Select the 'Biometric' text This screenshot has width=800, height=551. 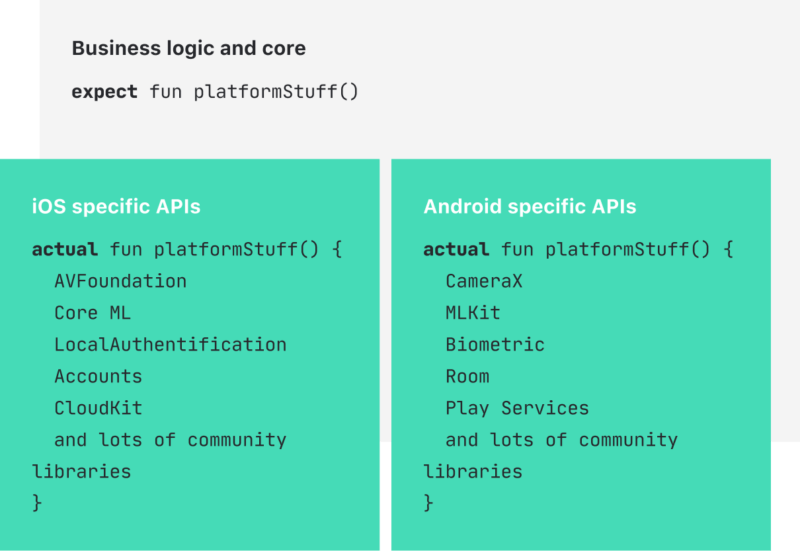(495, 345)
